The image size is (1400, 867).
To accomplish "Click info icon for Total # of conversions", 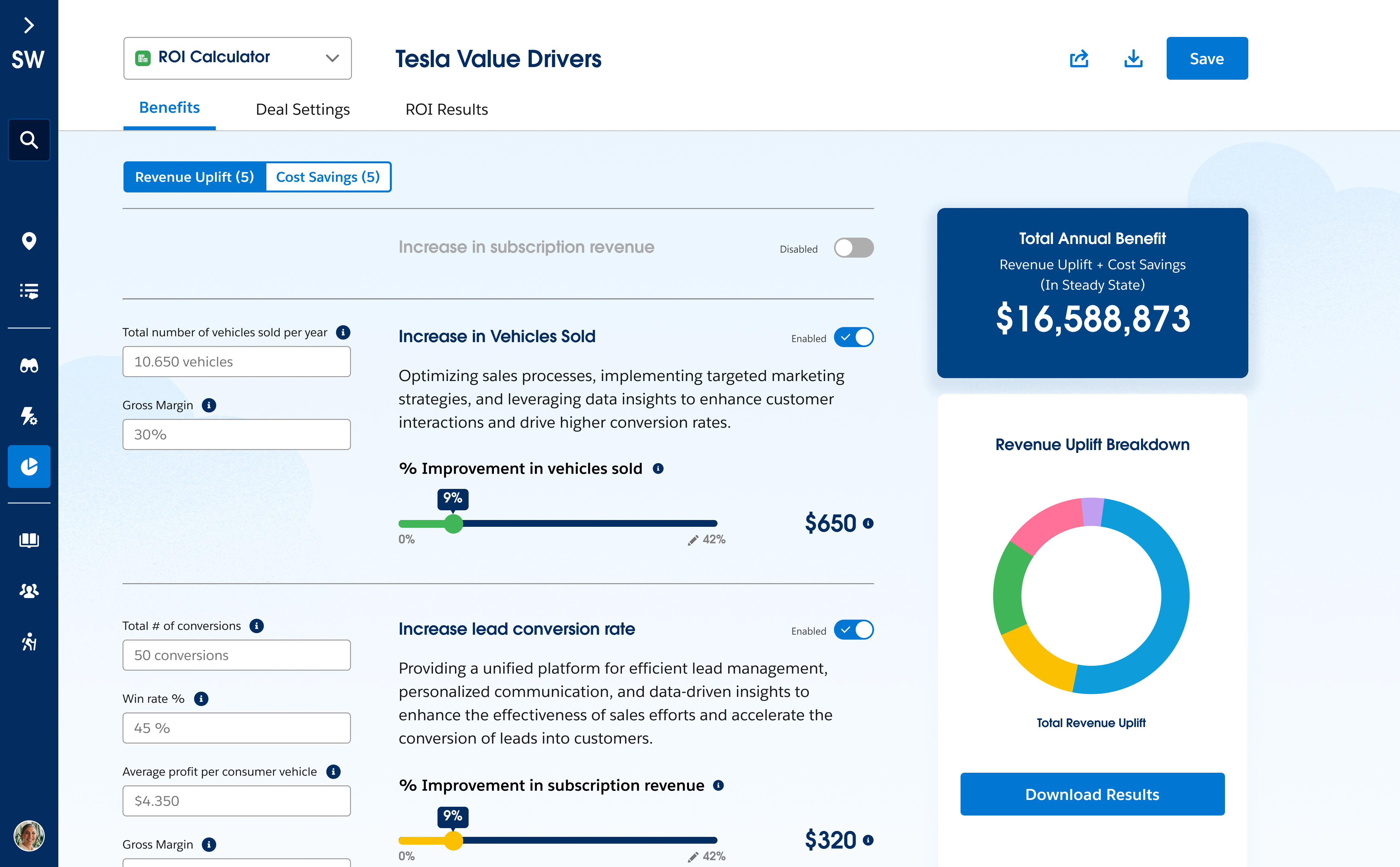I will click(x=257, y=626).
